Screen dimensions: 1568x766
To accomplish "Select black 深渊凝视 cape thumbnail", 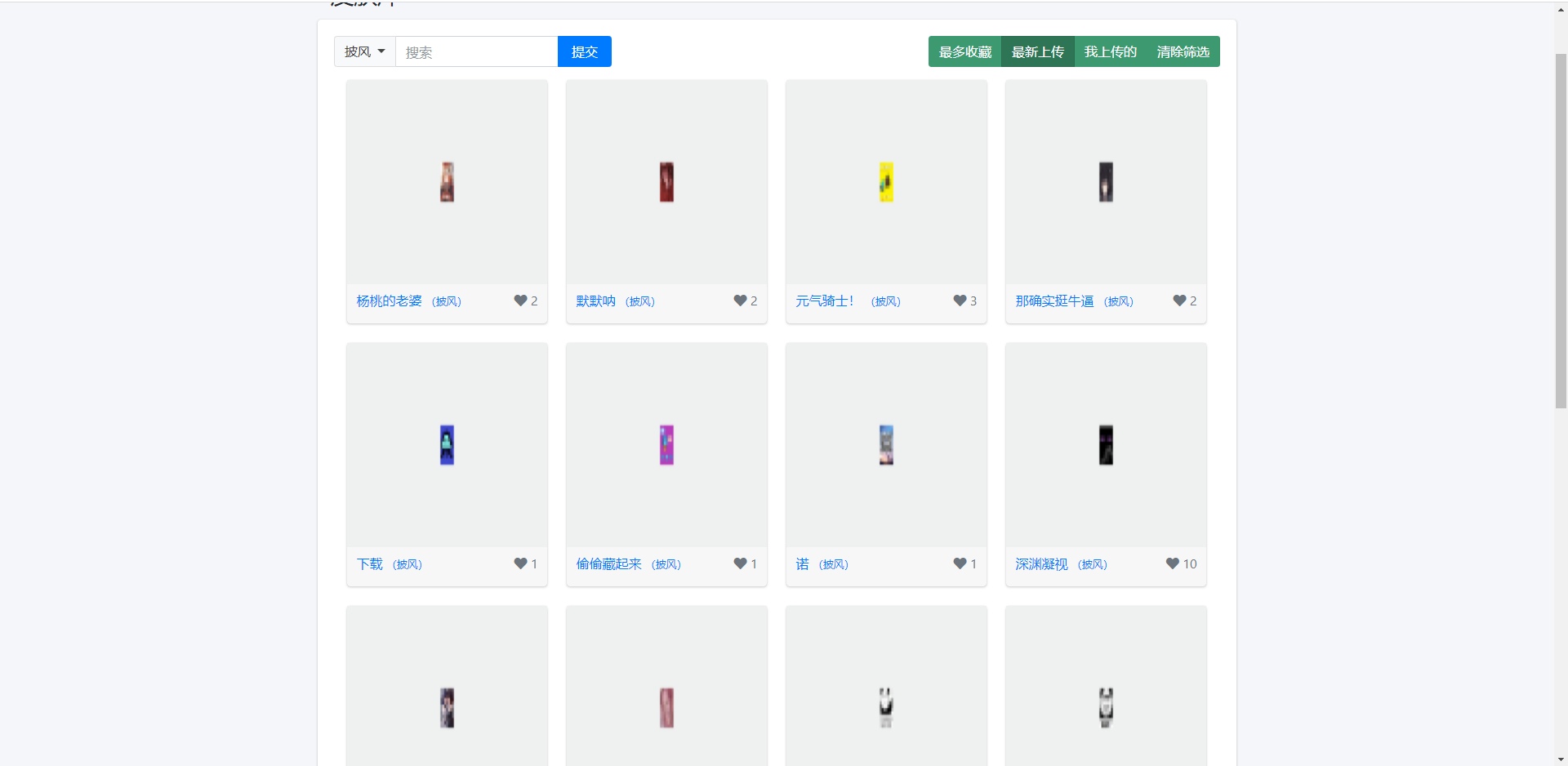I will tap(1106, 445).
